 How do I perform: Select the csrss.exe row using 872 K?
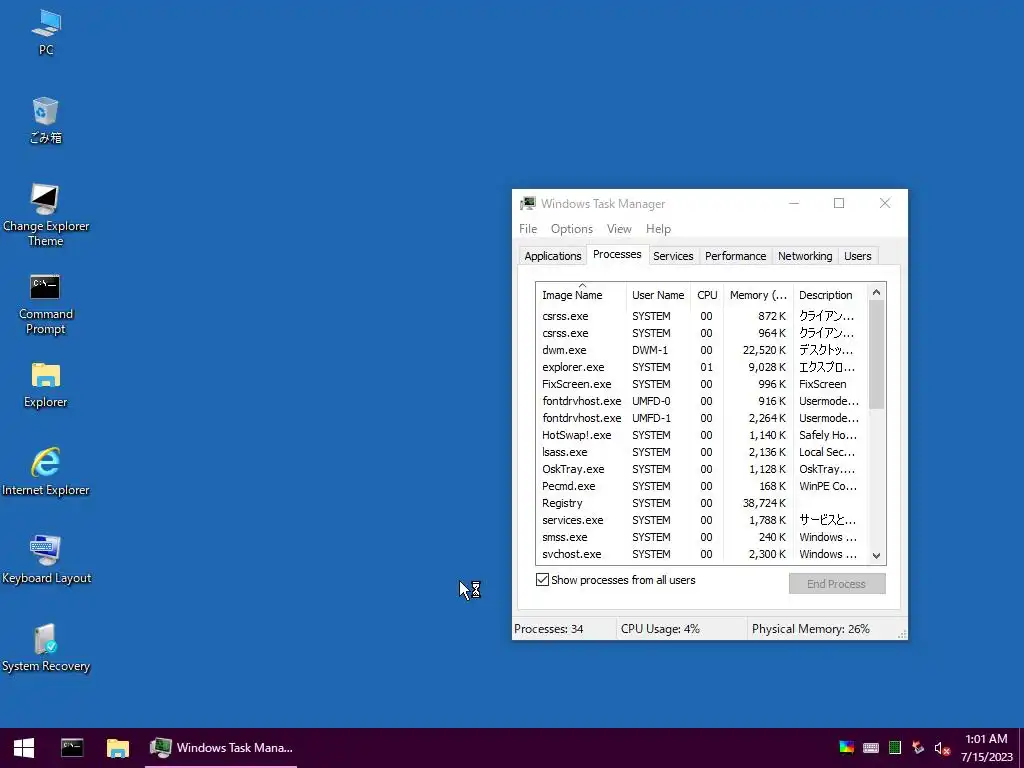(x=701, y=316)
